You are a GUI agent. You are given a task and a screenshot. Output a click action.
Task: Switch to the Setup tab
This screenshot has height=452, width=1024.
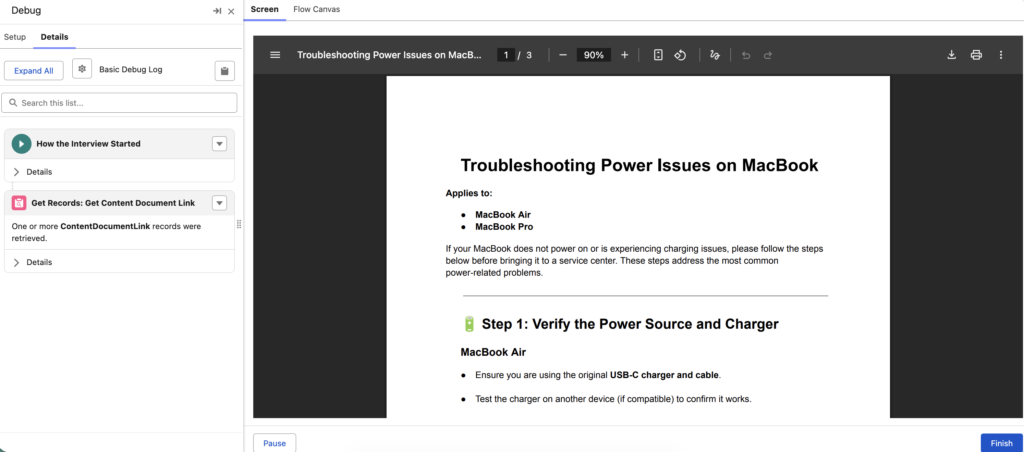click(x=15, y=37)
